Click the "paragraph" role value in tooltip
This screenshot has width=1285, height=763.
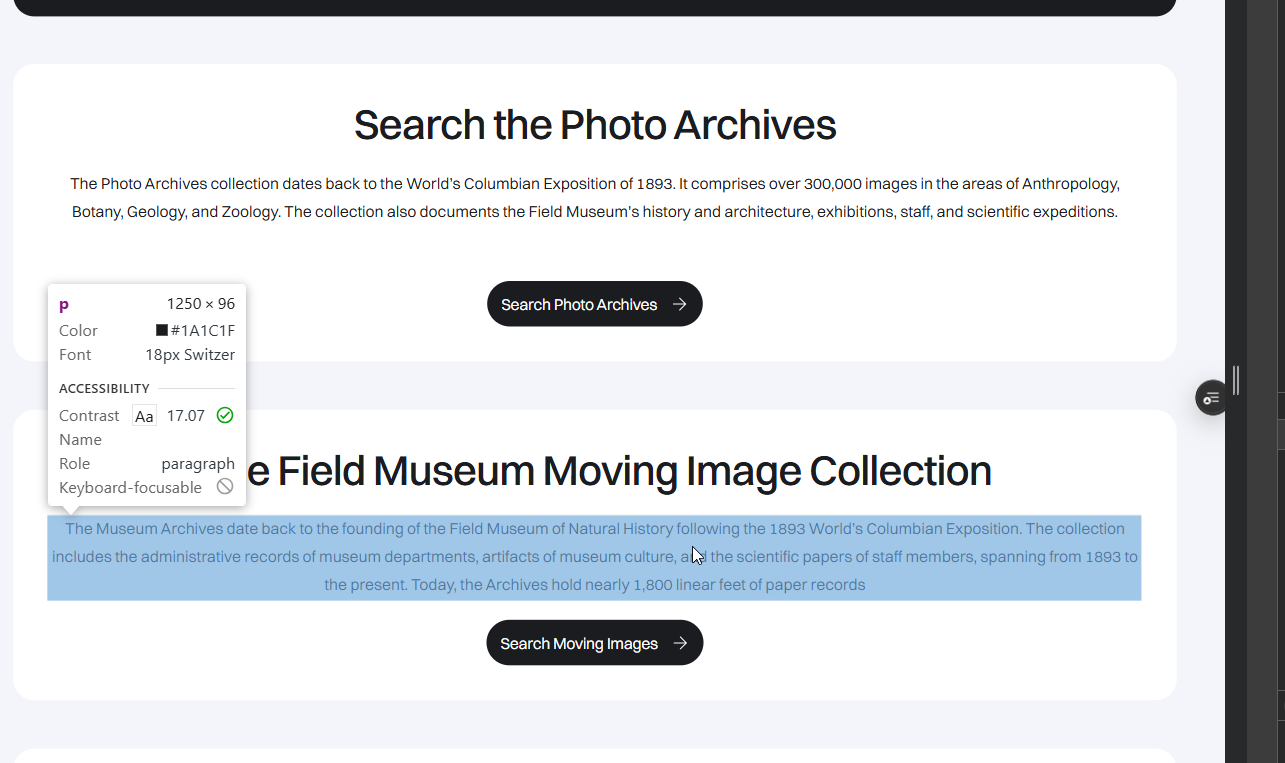click(198, 464)
